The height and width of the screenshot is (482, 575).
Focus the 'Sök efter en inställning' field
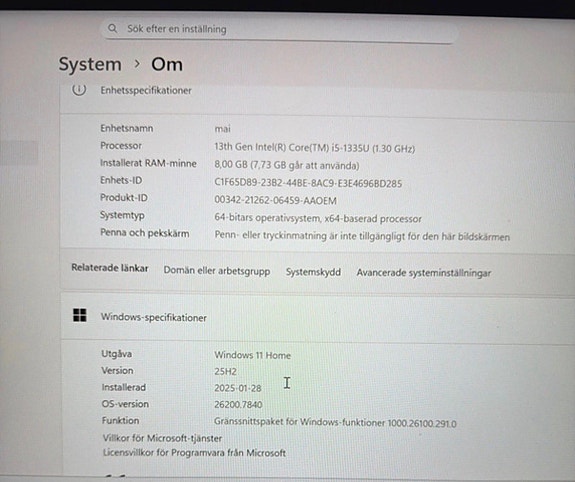tap(279, 29)
